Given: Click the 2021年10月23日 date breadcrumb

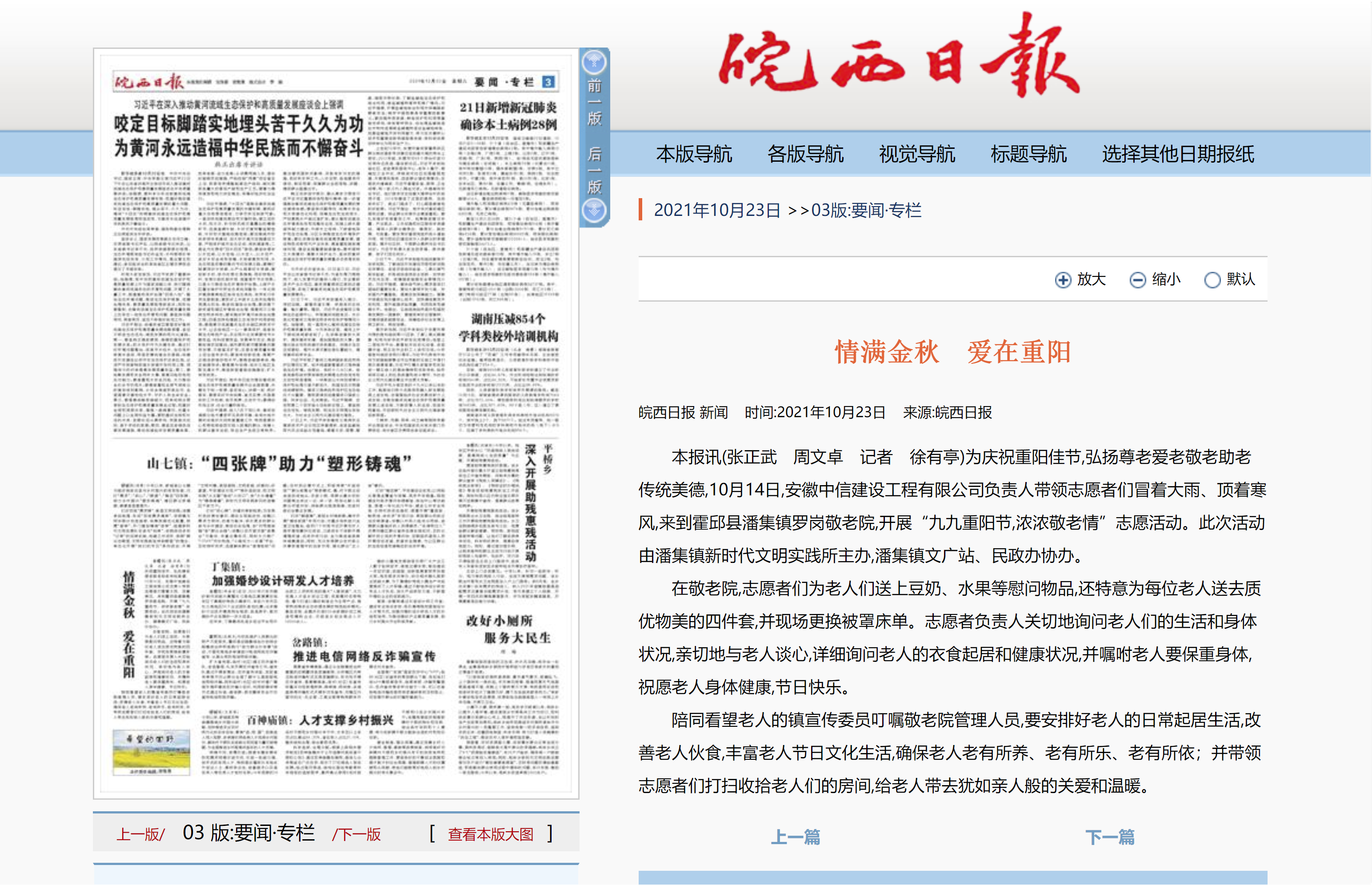Looking at the screenshot, I should click(717, 210).
